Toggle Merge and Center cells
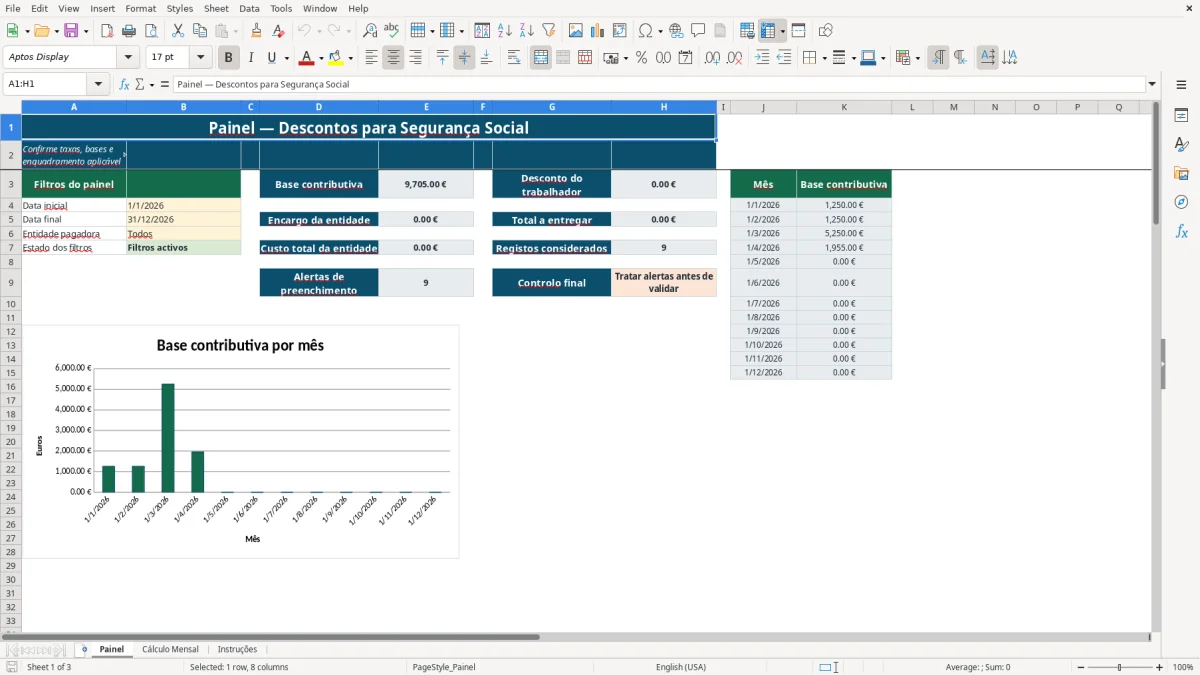The height and width of the screenshot is (675, 1200). pos(541,58)
